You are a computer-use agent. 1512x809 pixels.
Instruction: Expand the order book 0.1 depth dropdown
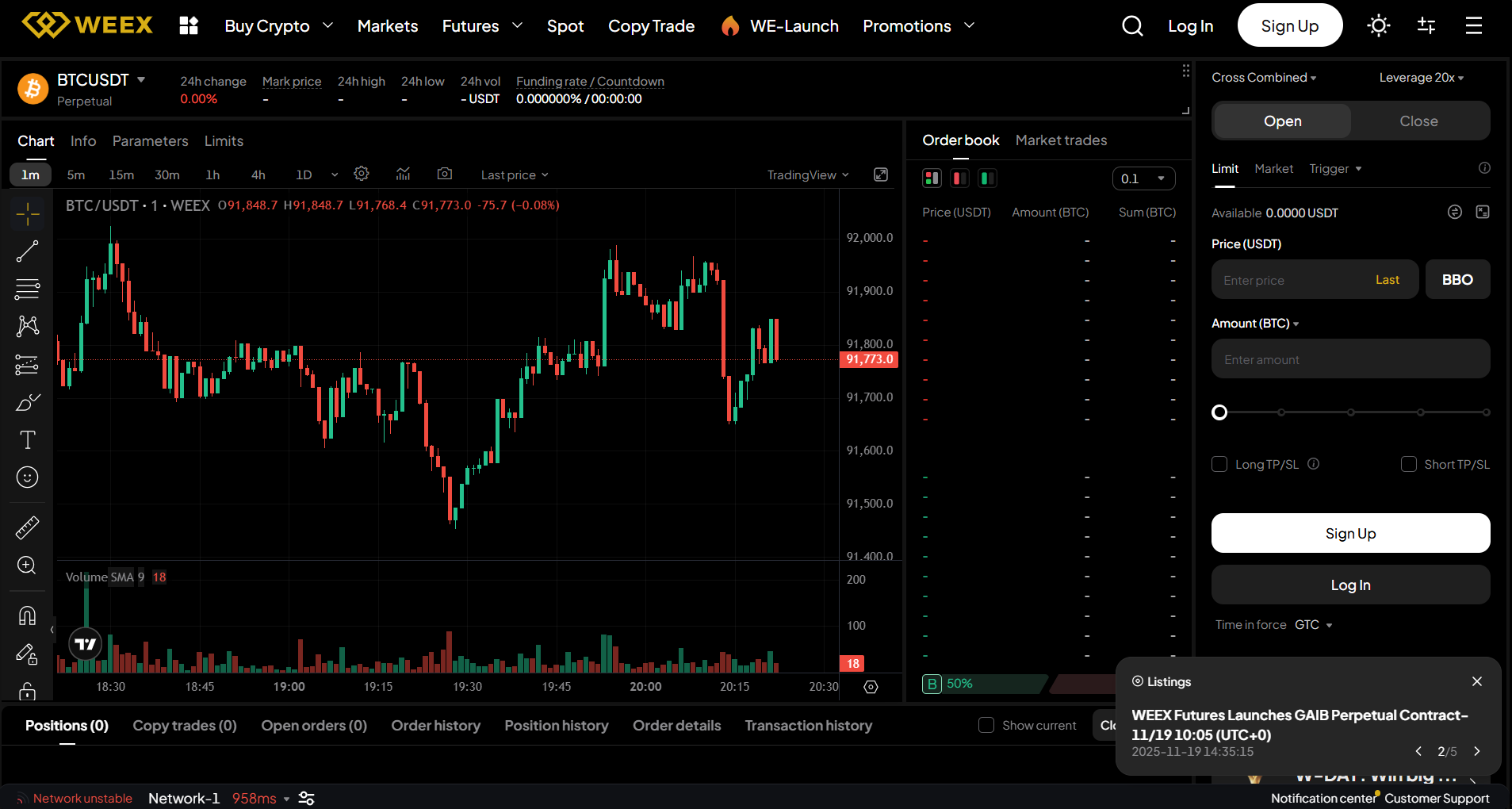(x=1143, y=178)
